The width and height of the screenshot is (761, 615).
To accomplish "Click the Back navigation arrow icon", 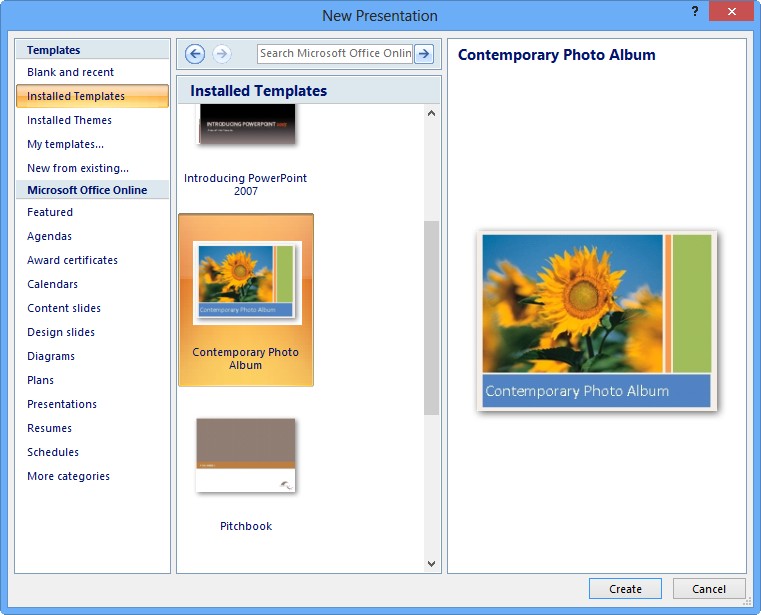I will click(195, 54).
